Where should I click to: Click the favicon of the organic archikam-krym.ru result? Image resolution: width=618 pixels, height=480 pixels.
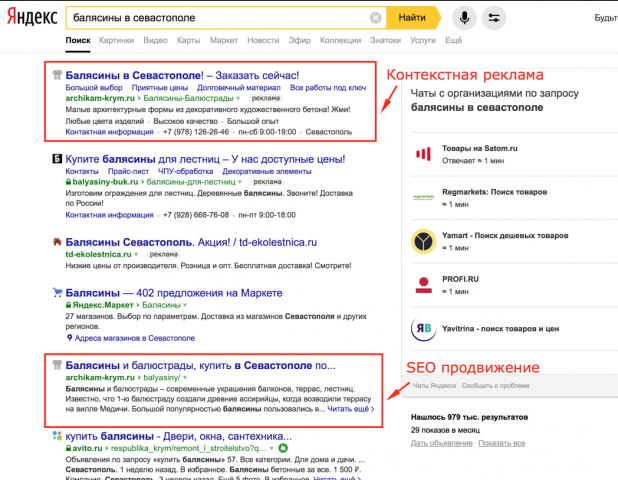[57, 365]
